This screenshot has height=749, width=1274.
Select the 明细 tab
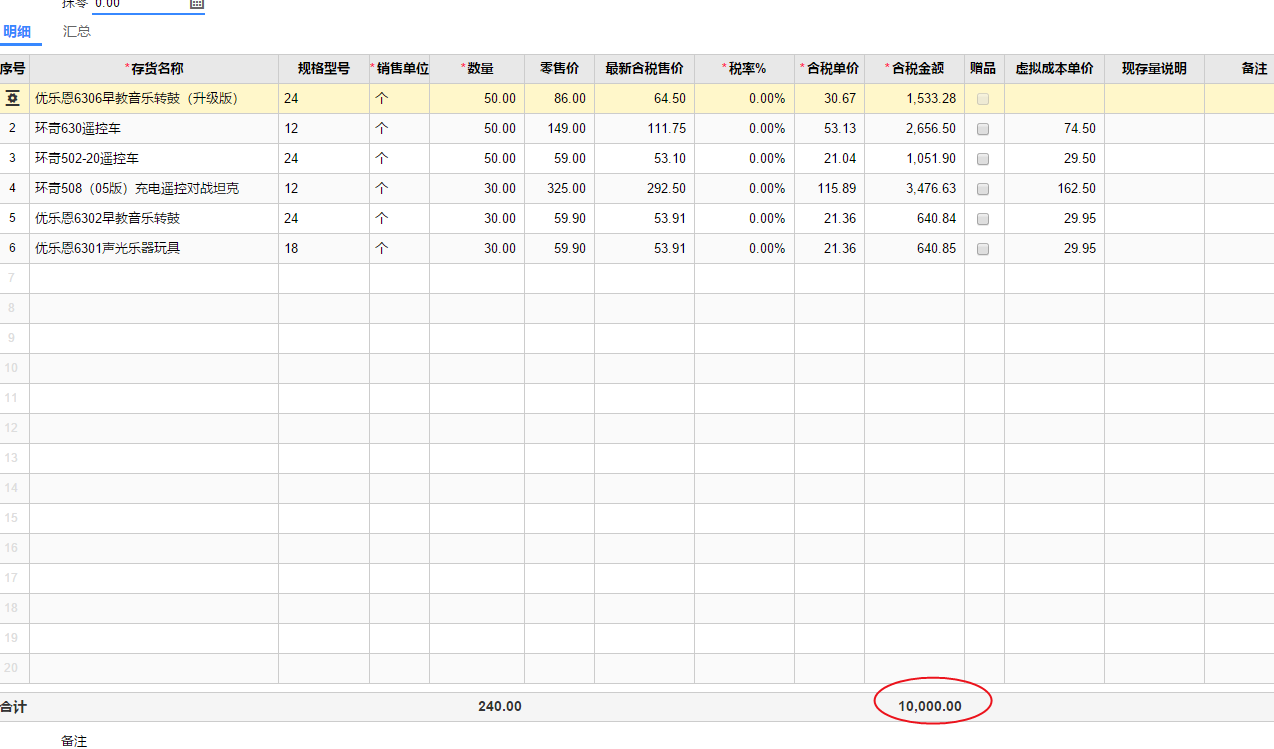[17, 31]
